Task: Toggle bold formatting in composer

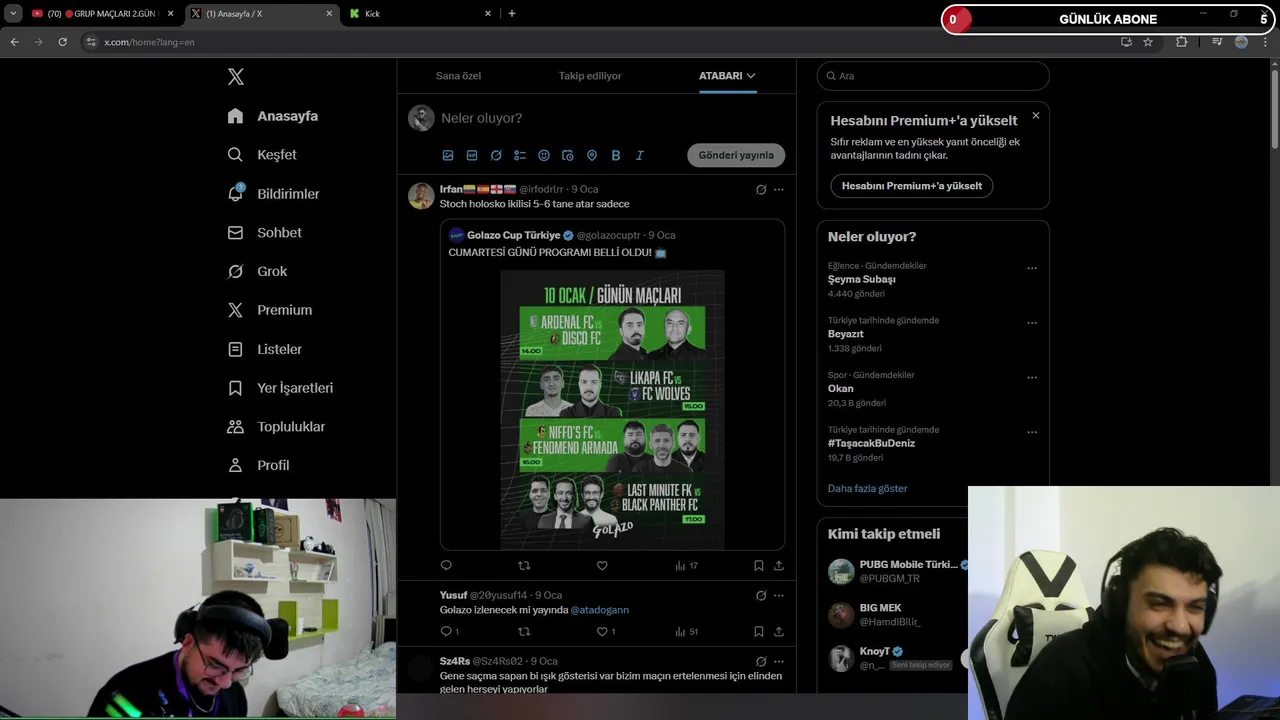Action: point(616,155)
